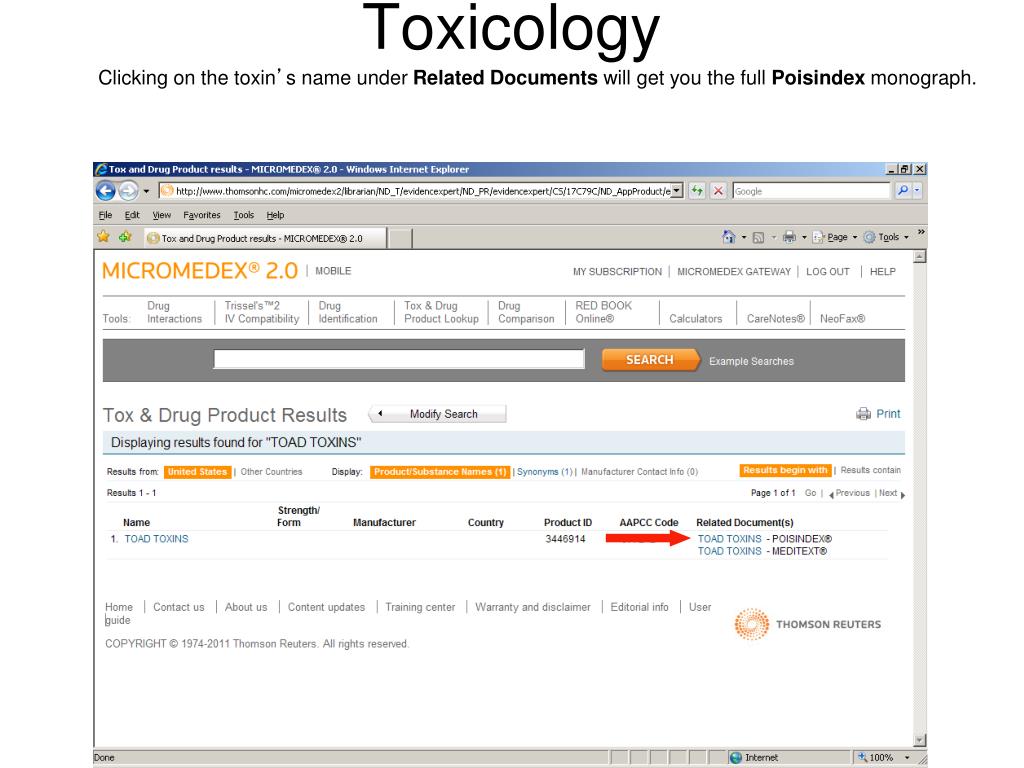
Task: Select Product/Substance Names display filter
Action: [440, 472]
